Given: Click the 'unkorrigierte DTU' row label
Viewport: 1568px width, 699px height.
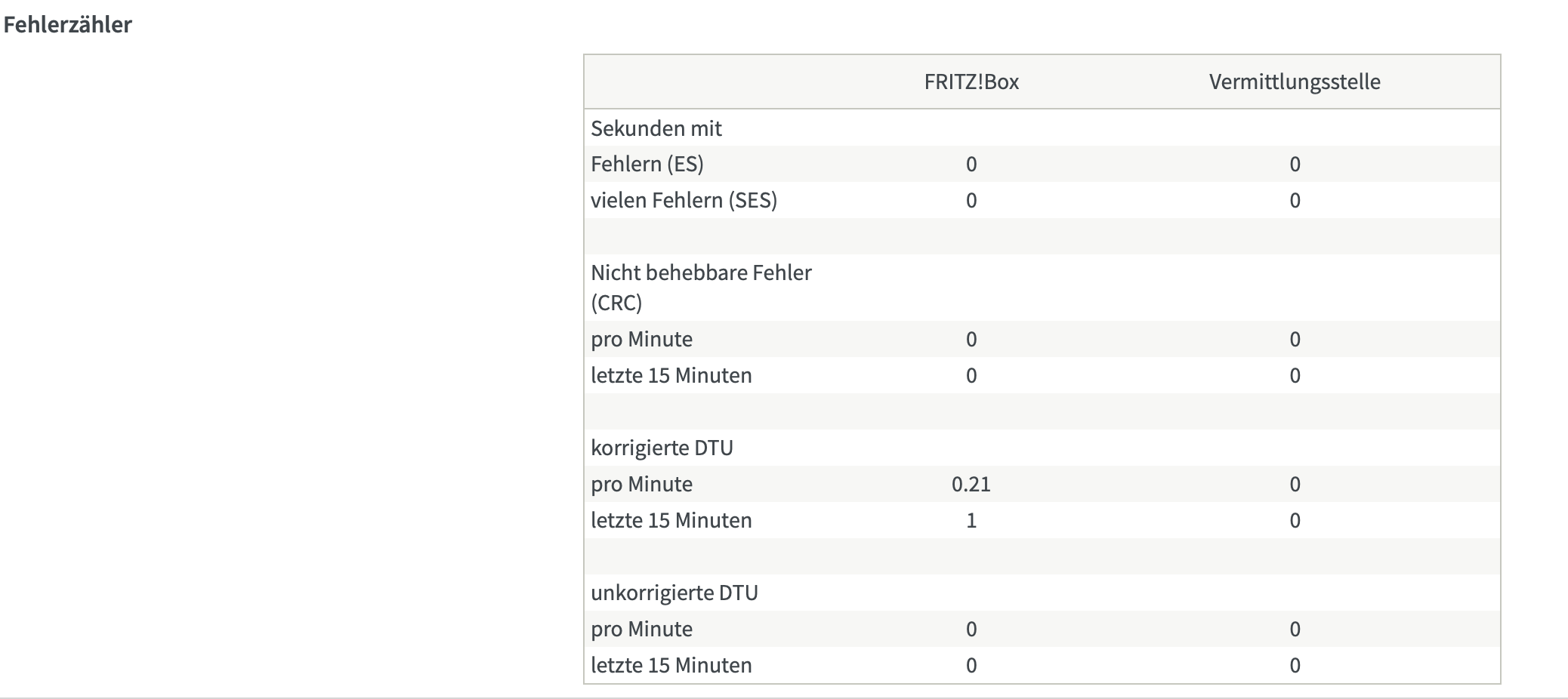Looking at the screenshot, I should [x=674, y=593].
